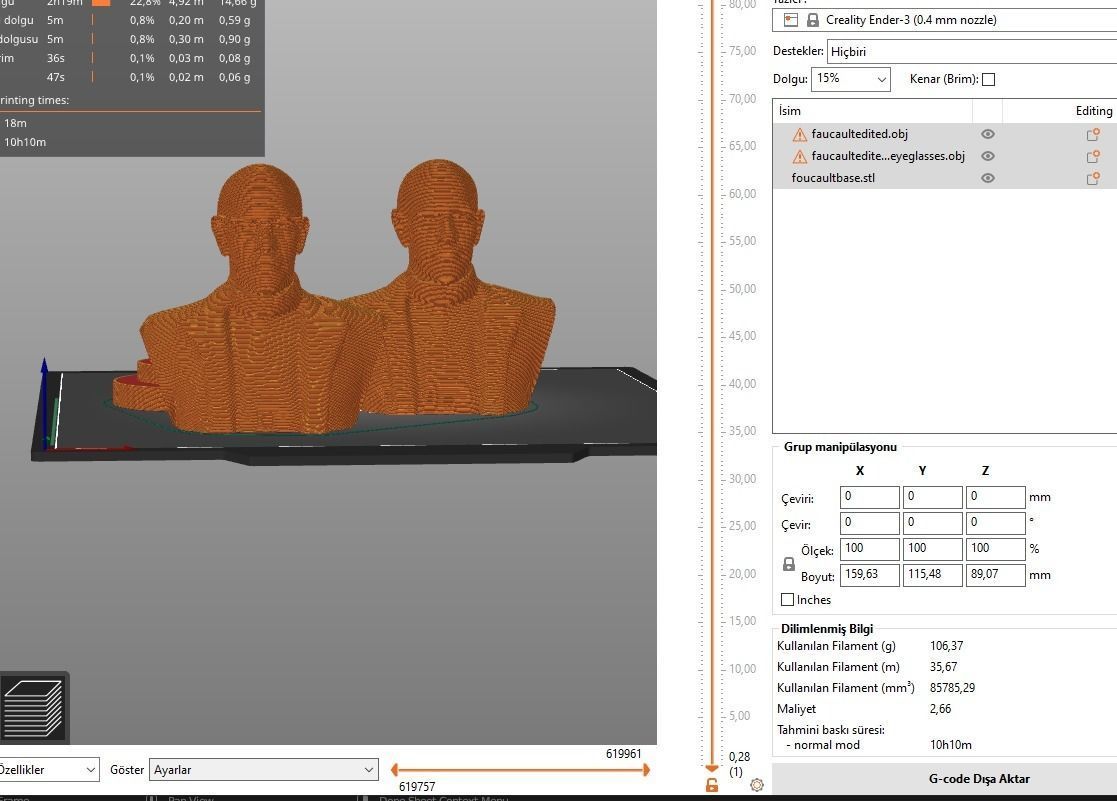Toggle visibility of foucaultbase.stl
Screen dimensions: 1117x801
(x=987, y=178)
